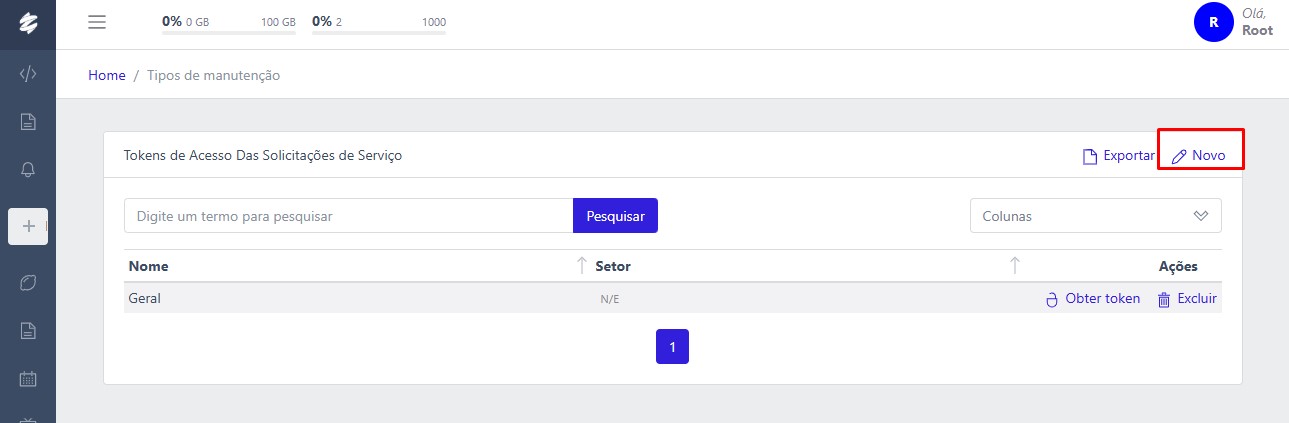Viewport: 1289px width, 423px height.
Task: Create a new token with Novo
Action: coord(1199,156)
